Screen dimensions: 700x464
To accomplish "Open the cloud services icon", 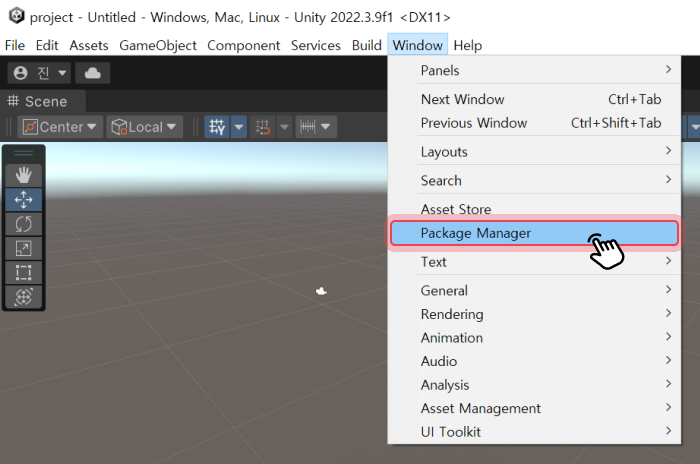I will (x=93, y=73).
